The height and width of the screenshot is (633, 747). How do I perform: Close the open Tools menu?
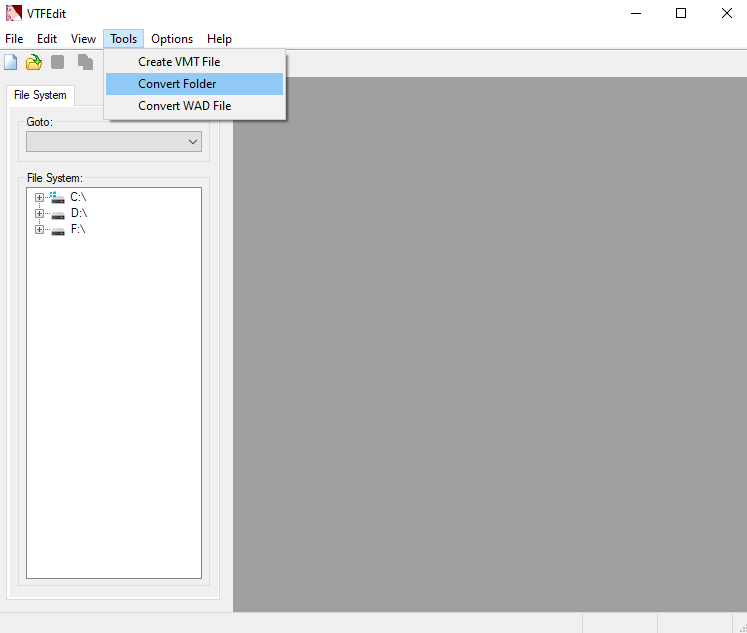[x=123, y=39]
